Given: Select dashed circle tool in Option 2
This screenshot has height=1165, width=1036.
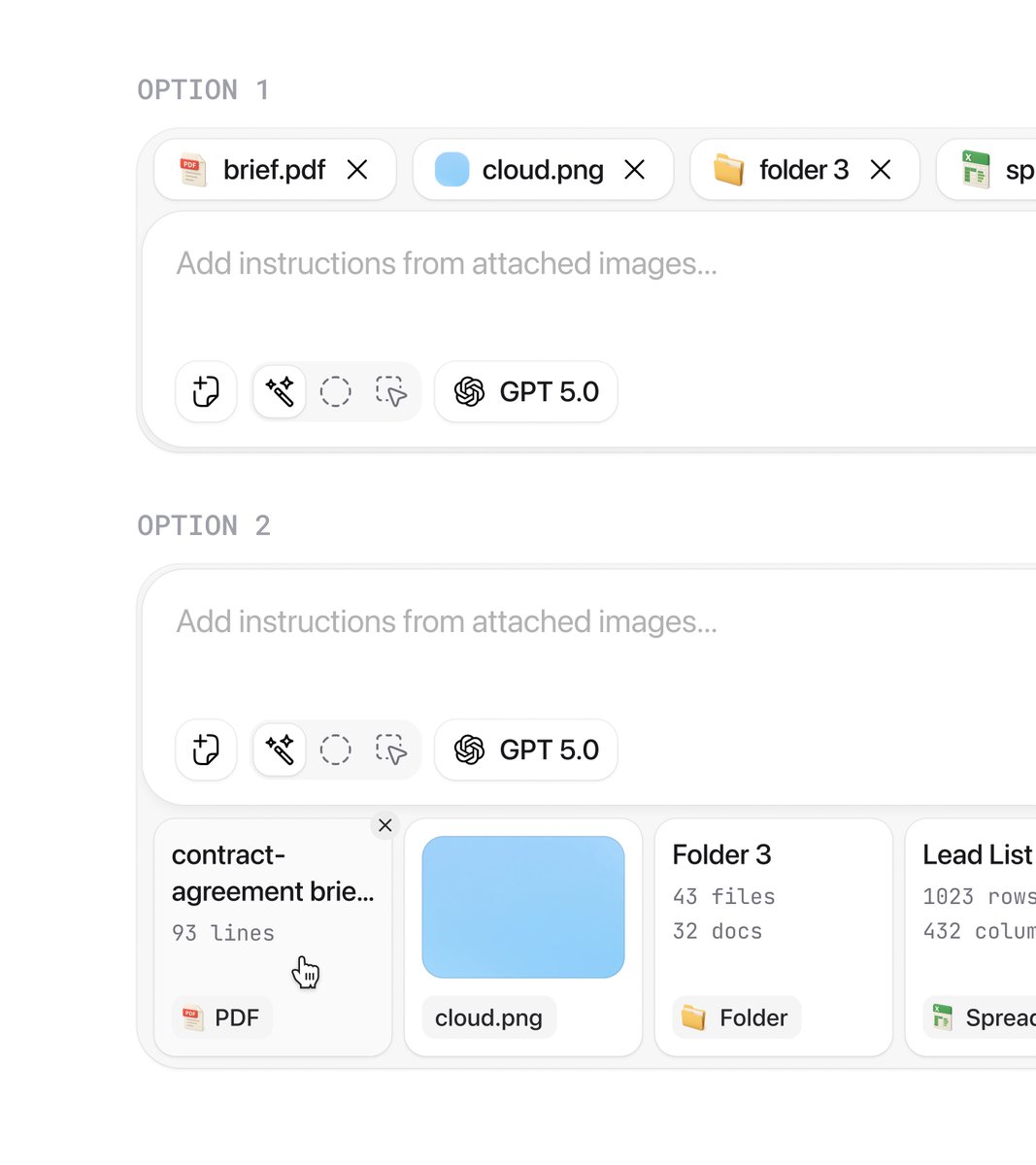Looking at the screenshot, I should coord(336,750).
